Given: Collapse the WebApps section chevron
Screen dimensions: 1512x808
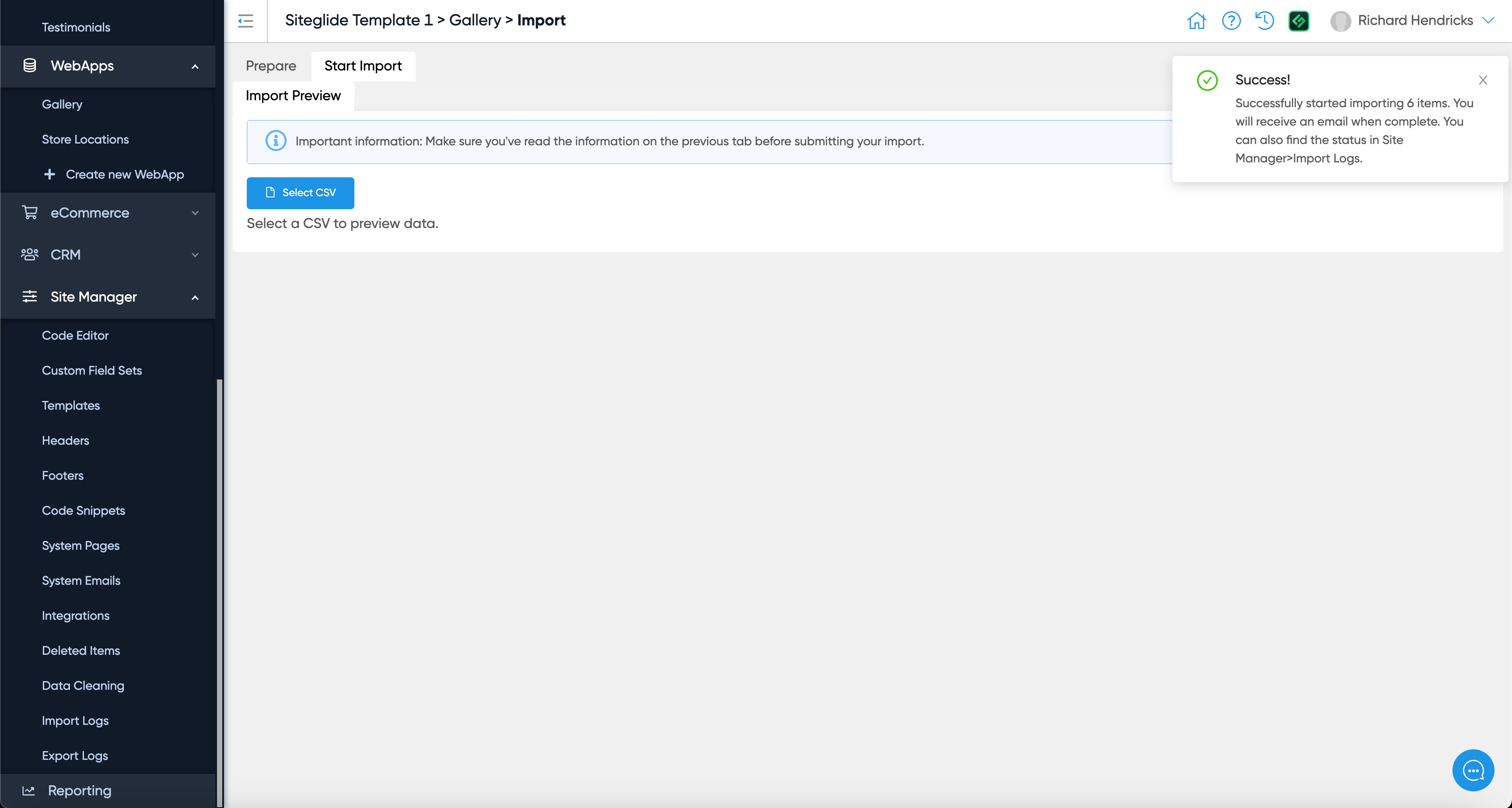Looking at the screenshot, I should coord(195,67).
